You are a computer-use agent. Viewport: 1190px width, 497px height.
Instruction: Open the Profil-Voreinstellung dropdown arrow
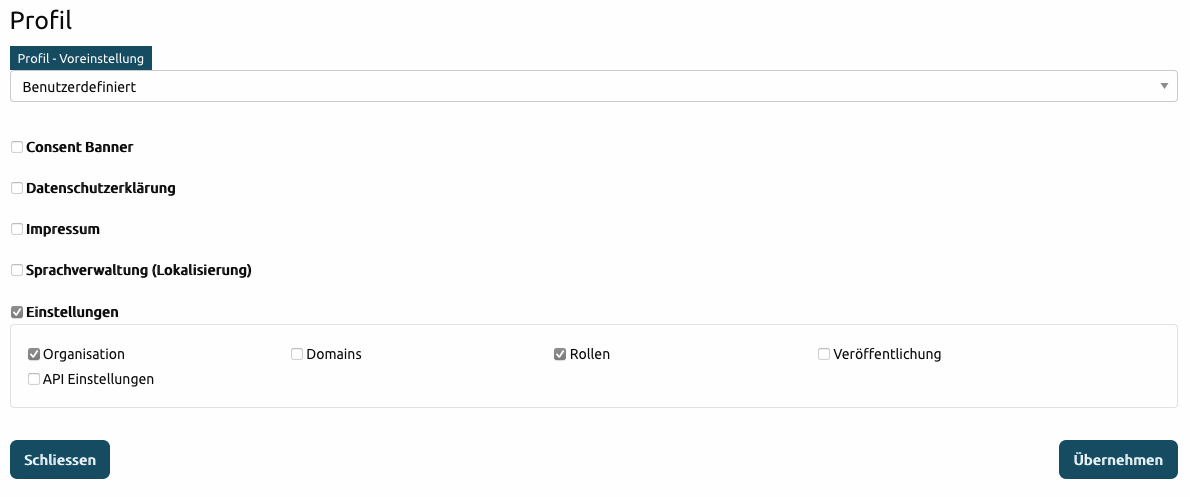pos(1164,86)
